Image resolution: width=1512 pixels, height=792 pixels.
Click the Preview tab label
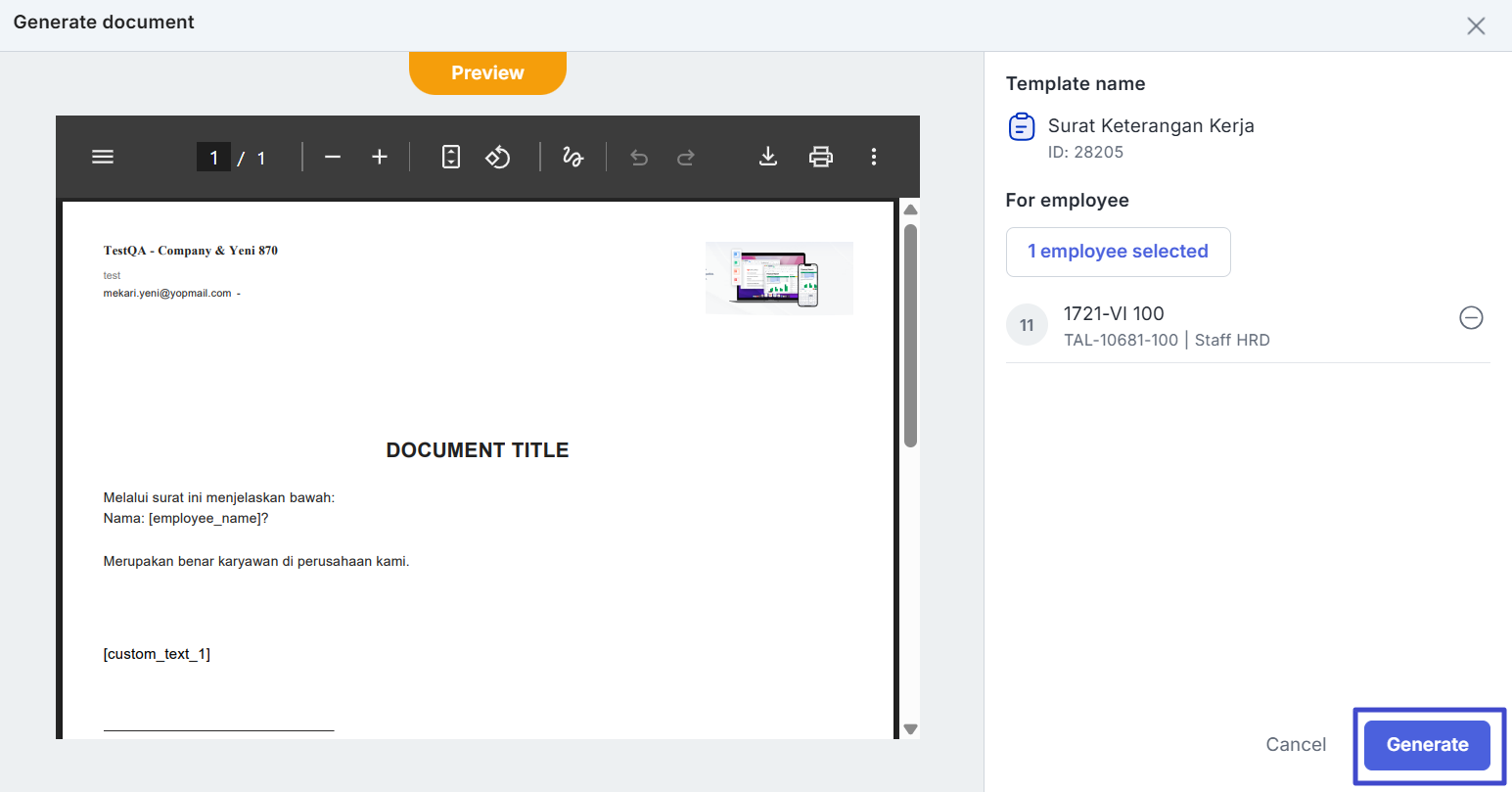pos(487,73)
